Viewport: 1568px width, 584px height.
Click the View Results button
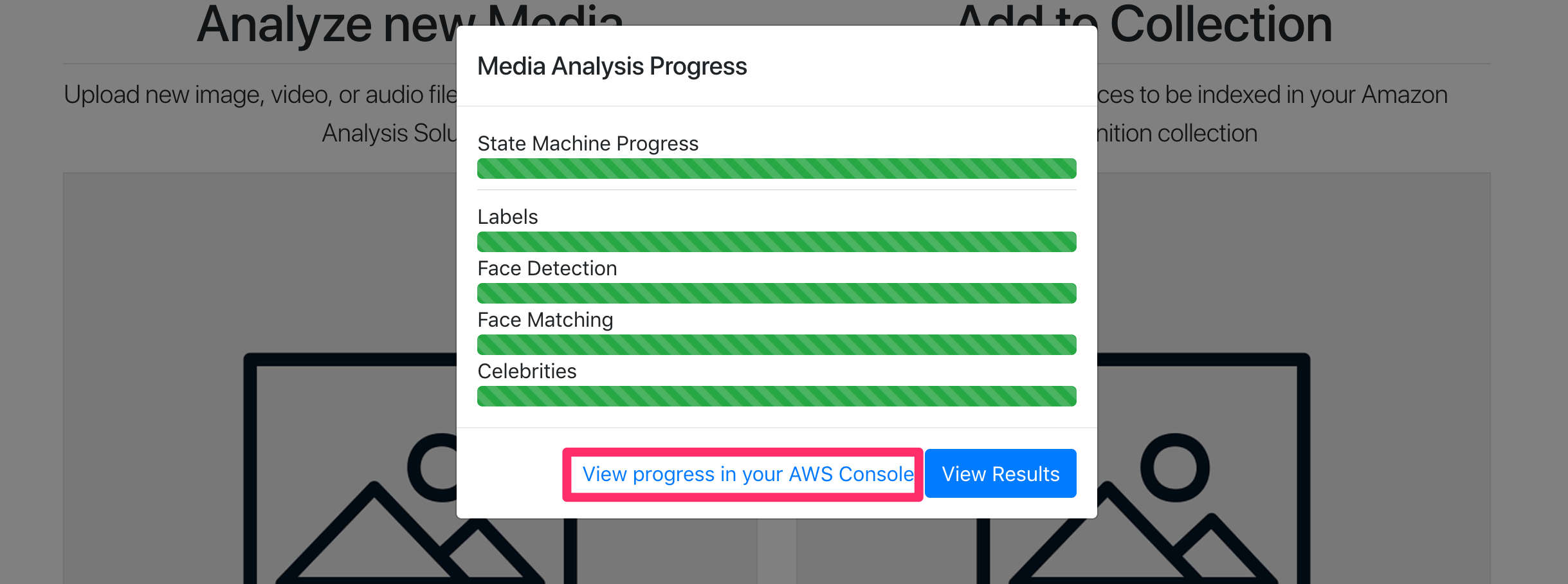[x=1000, y=473]
